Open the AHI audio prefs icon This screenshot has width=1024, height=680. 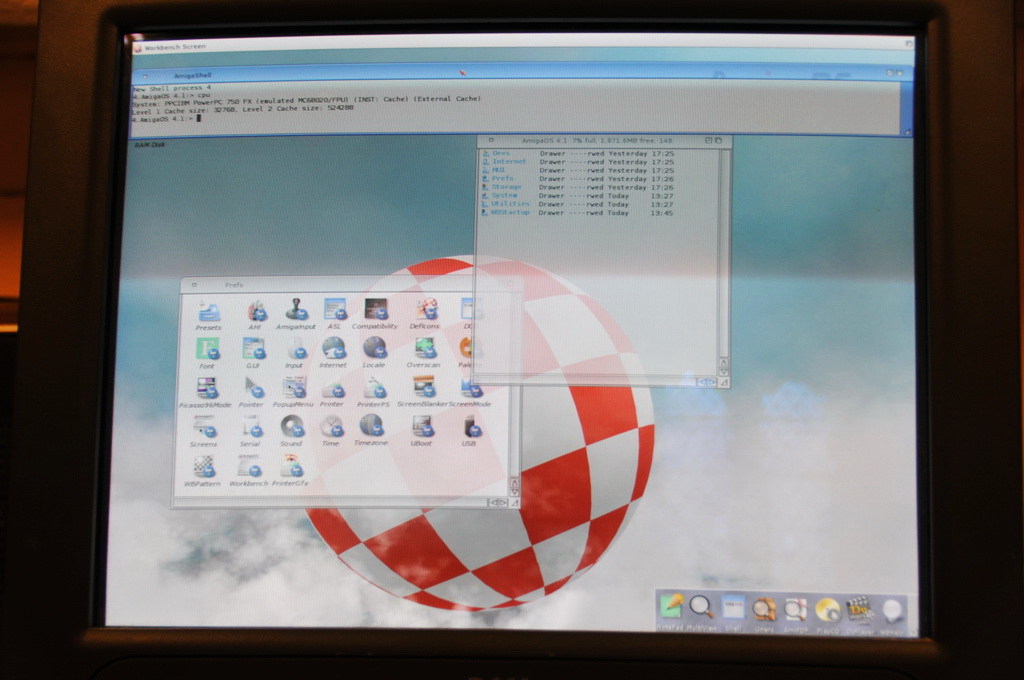coord(255,315)
